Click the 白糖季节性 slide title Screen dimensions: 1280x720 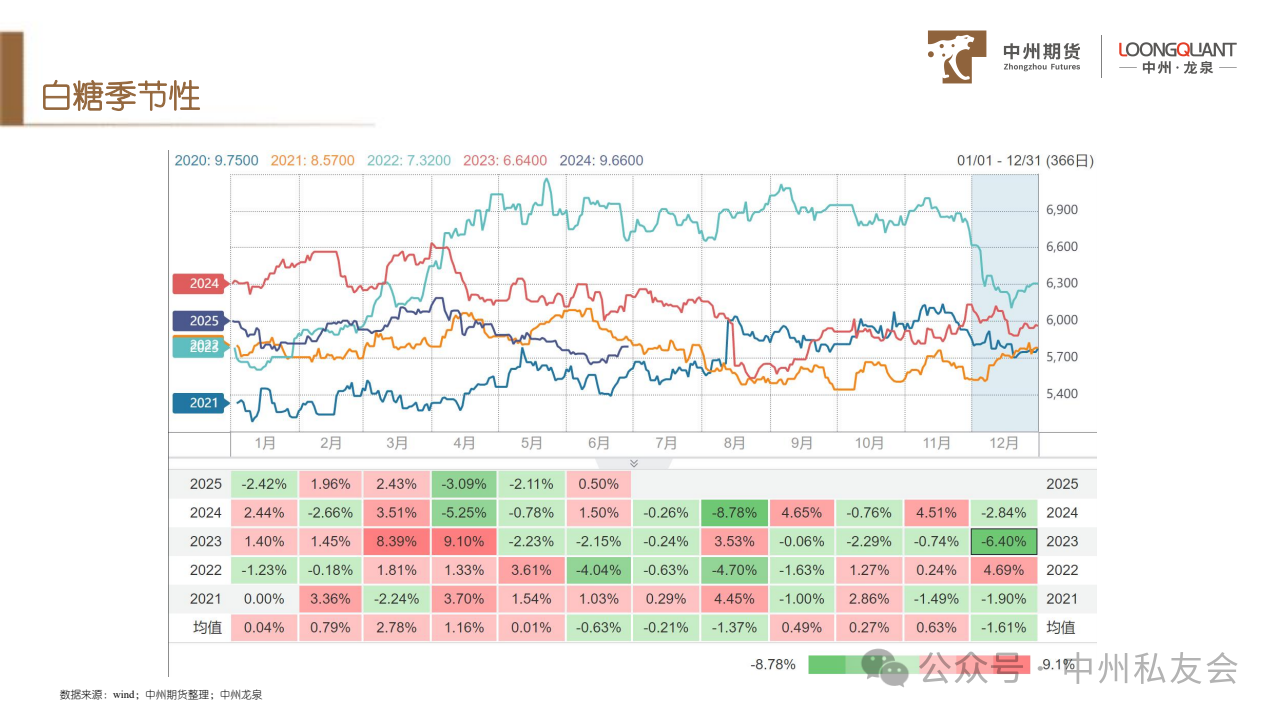(121, 96)
